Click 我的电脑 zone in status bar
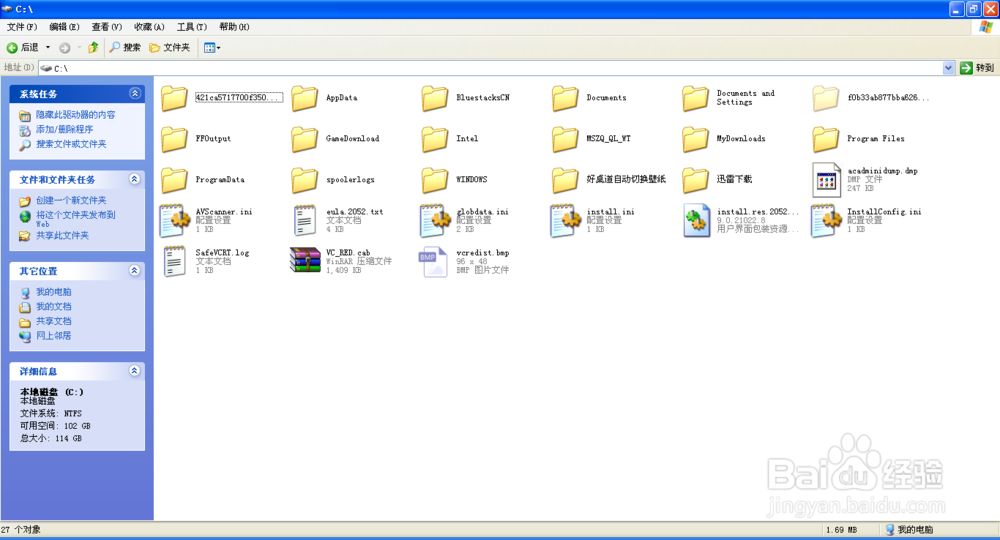The width and height of the screenshot is (1000, 540). coord(909,530)
